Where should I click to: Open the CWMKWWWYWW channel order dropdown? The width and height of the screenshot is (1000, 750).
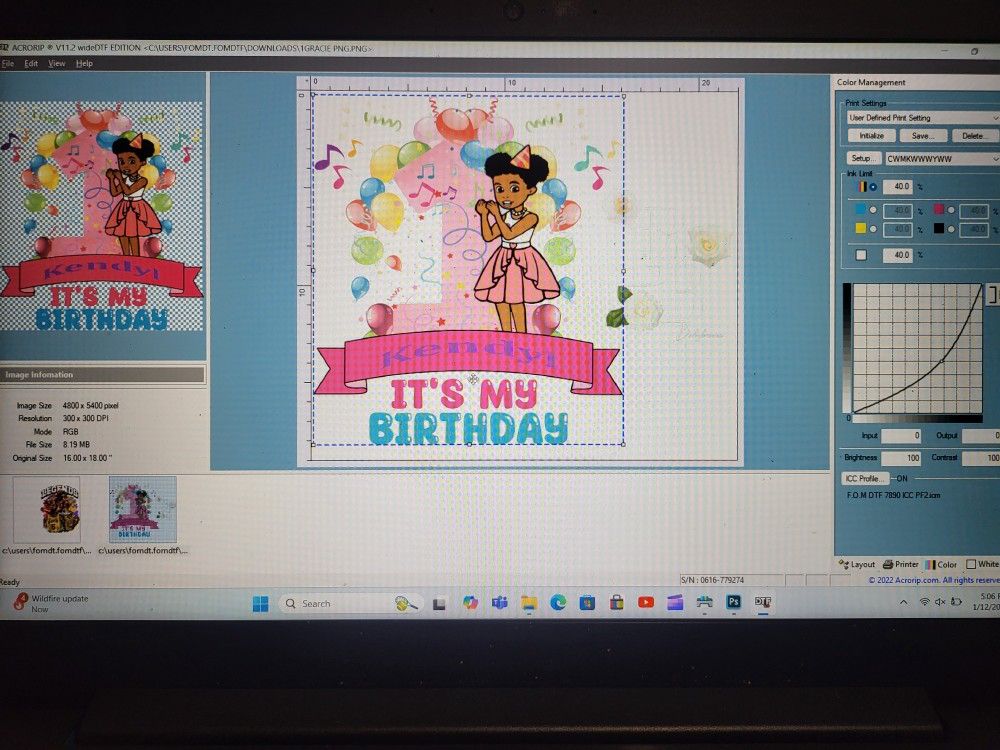click(x=940, y=158)
